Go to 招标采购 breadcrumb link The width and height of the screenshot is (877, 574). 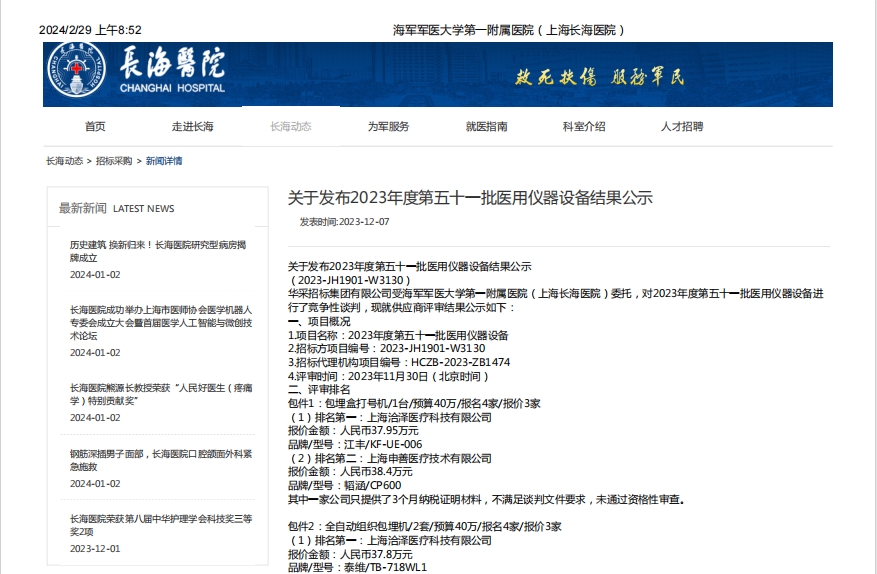pyautogui.click(x=114, y=161)
